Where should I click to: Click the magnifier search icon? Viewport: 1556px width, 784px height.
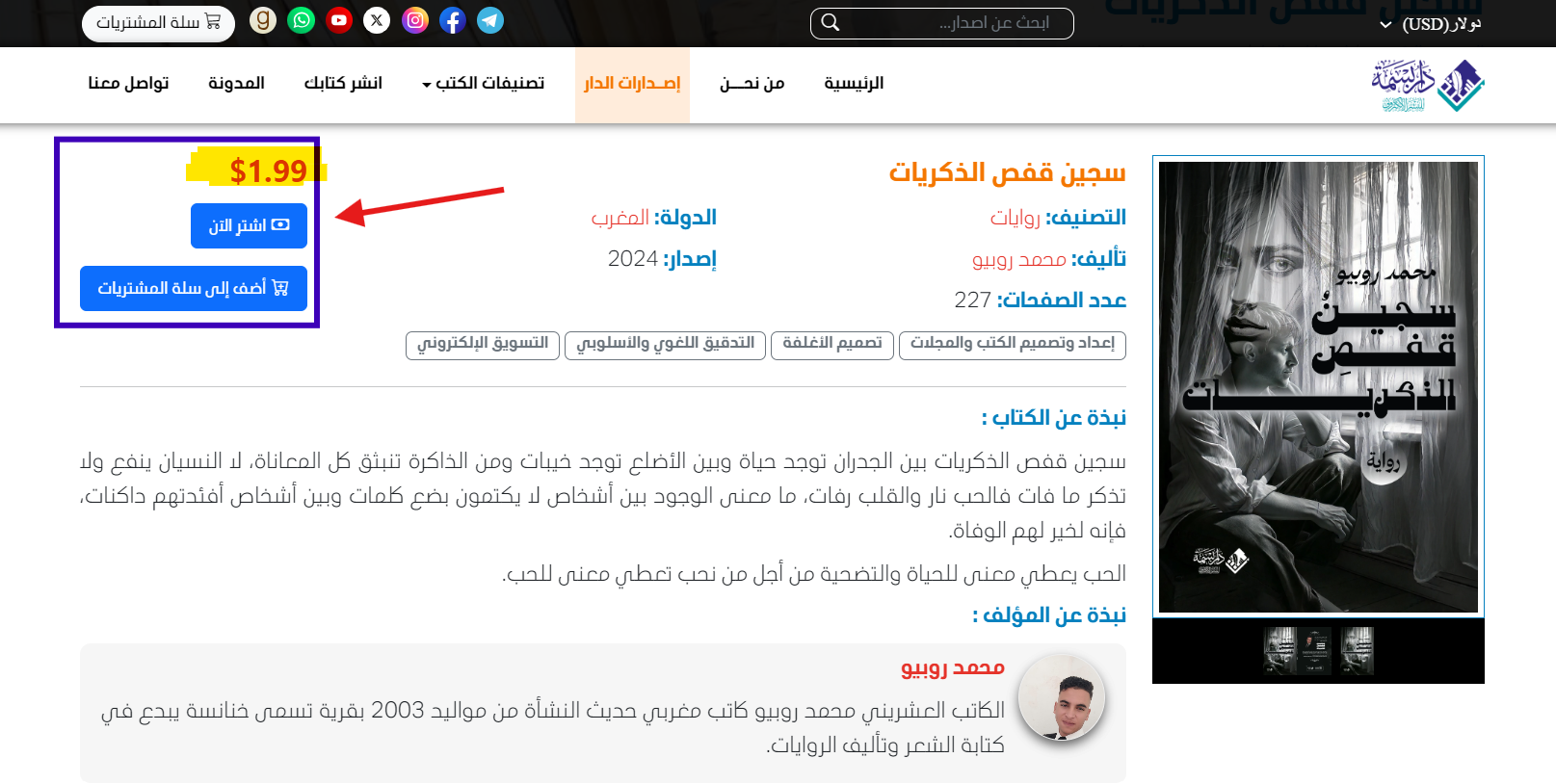pyautogui.click(x=831, y=23)
